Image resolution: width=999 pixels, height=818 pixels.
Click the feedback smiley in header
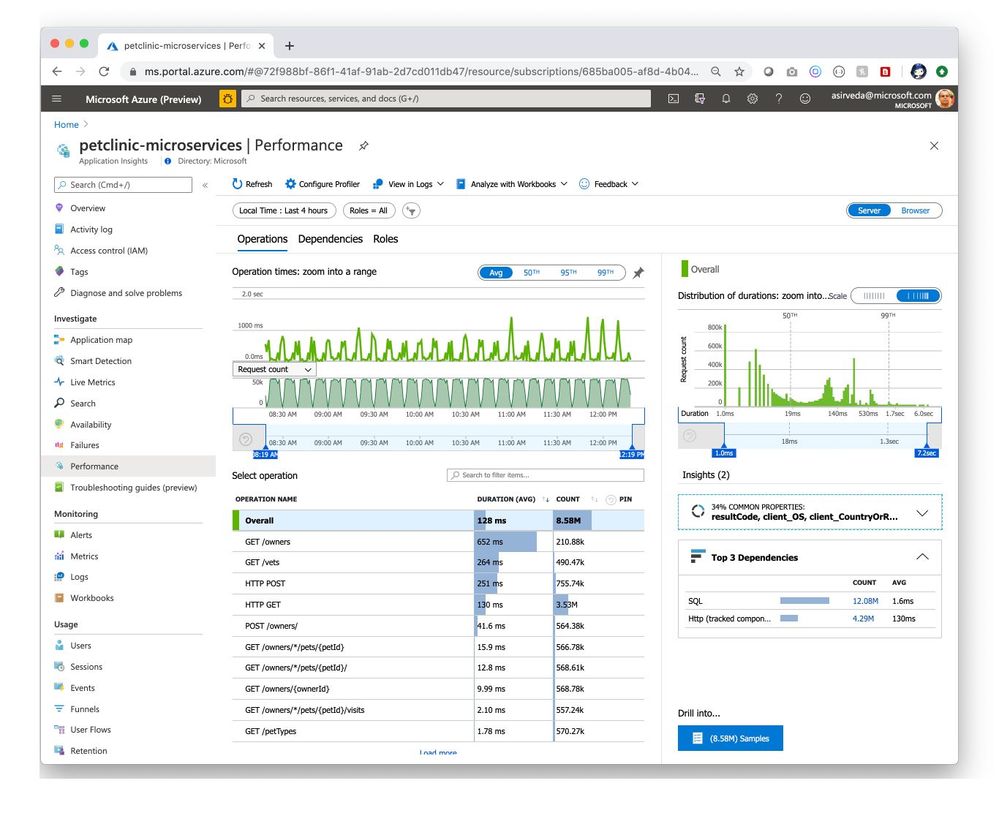(x=805, y=99)
